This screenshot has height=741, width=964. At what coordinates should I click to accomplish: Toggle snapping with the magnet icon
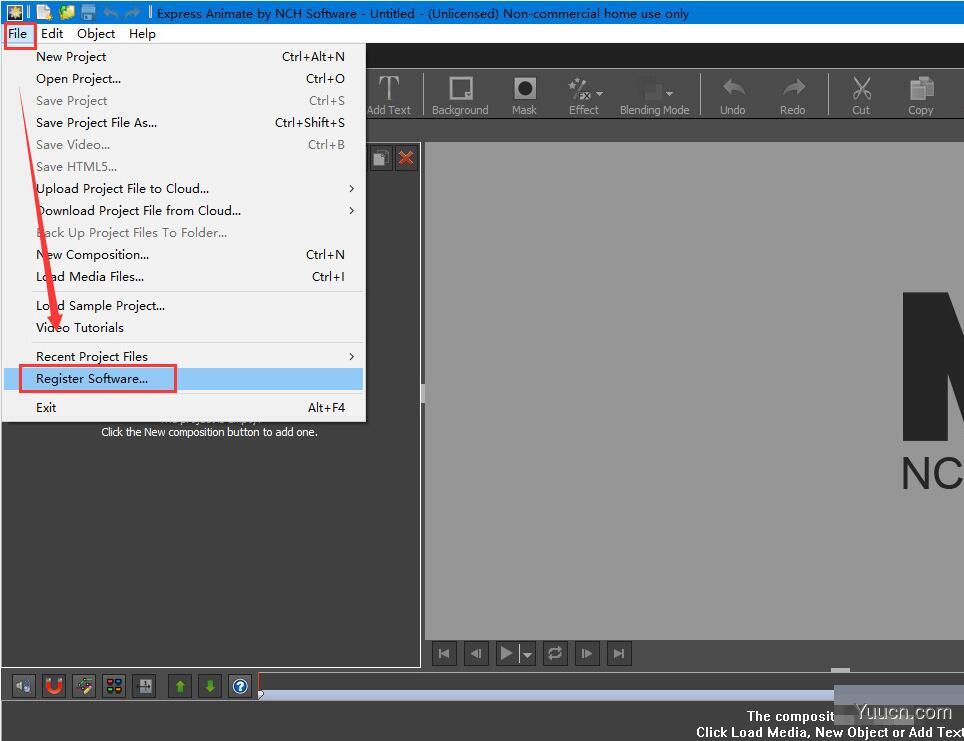coord(53,686)
